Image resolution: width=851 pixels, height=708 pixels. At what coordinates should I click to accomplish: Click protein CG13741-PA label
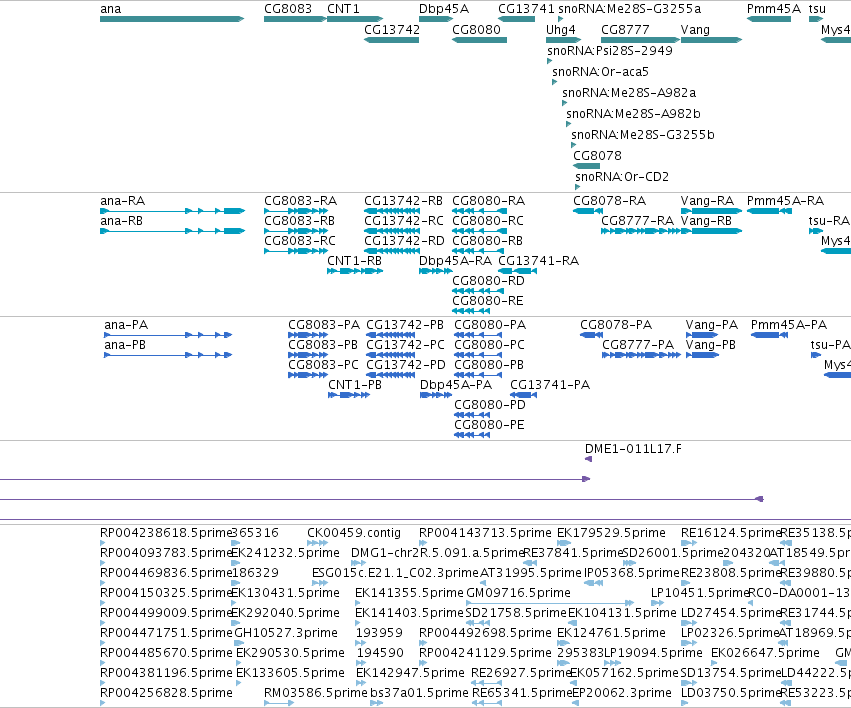pyautogui.click(x=550, y=385)
